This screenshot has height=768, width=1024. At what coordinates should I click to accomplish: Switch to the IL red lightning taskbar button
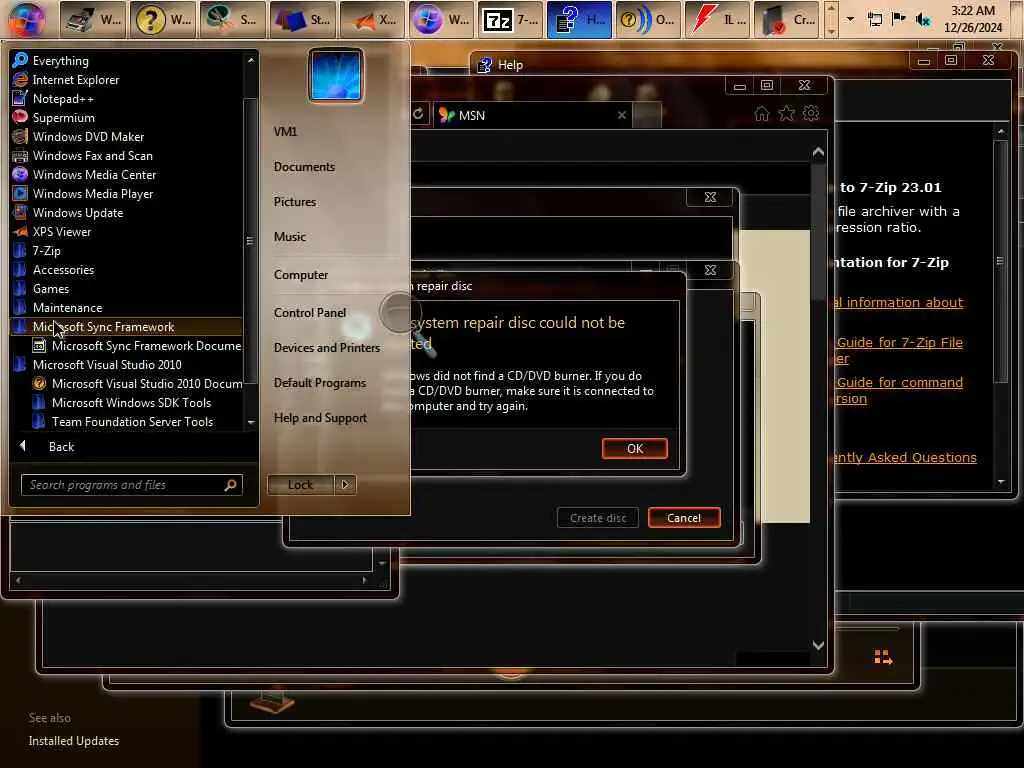click(x=716, y=20)
